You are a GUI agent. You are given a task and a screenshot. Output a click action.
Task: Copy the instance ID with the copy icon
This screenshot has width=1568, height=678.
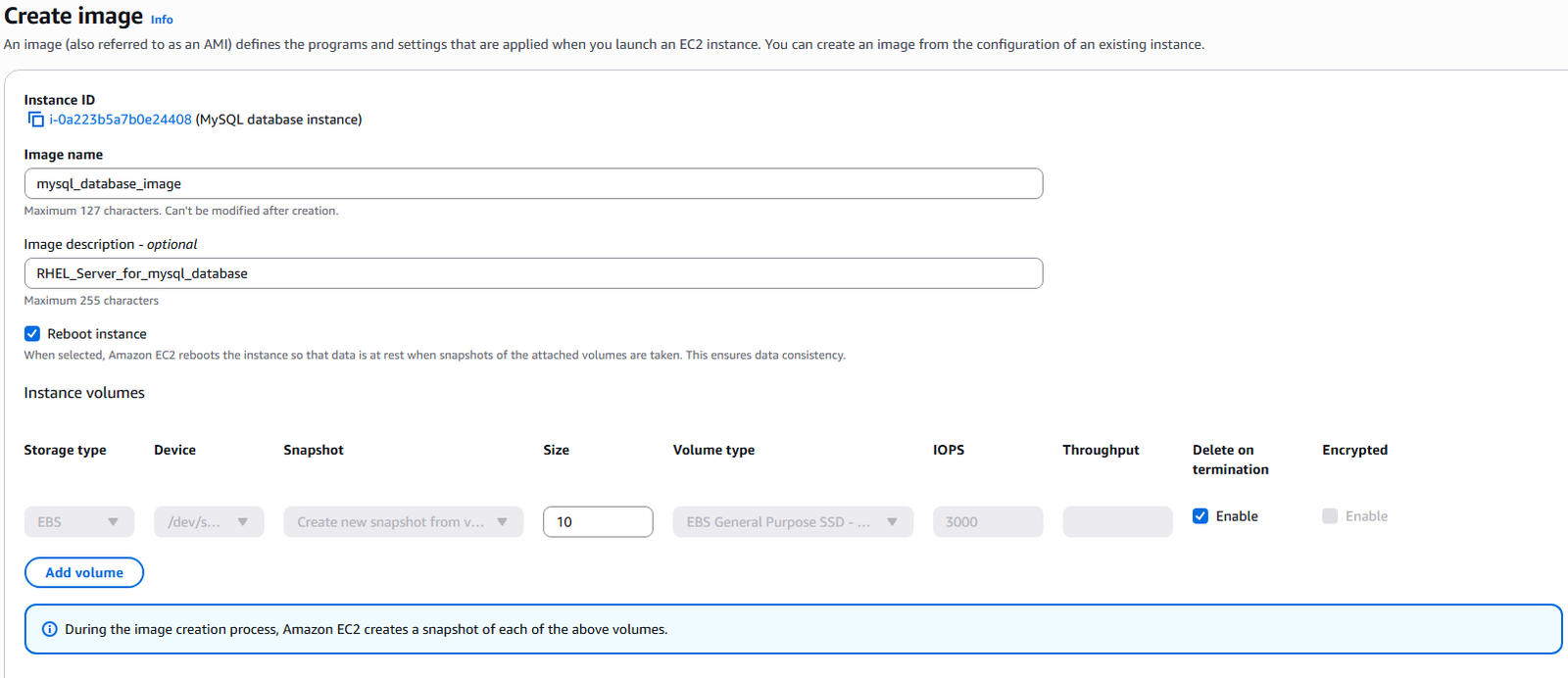click(35, 120)
